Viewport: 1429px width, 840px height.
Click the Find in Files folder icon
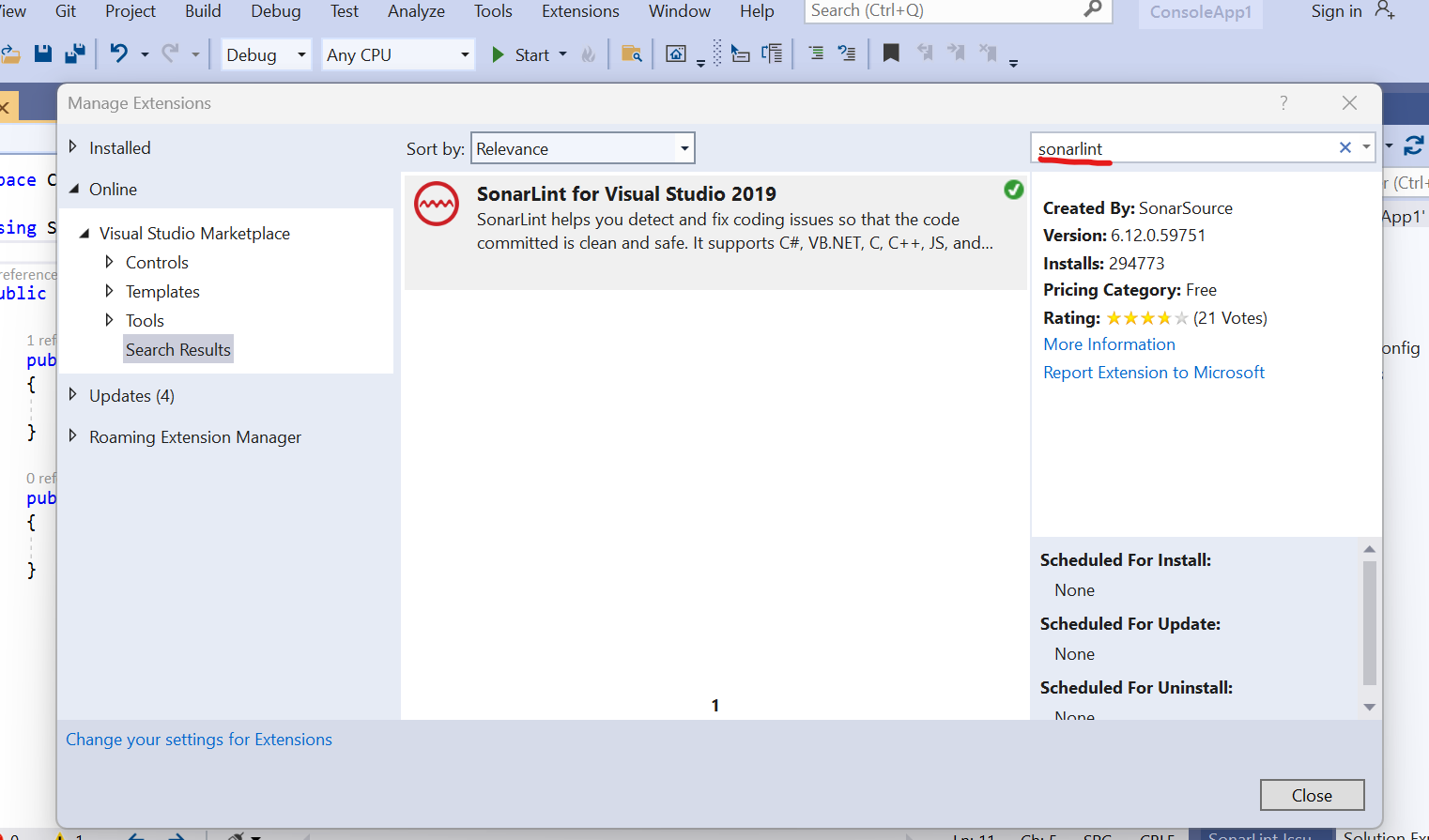click(x=632, y=53)
